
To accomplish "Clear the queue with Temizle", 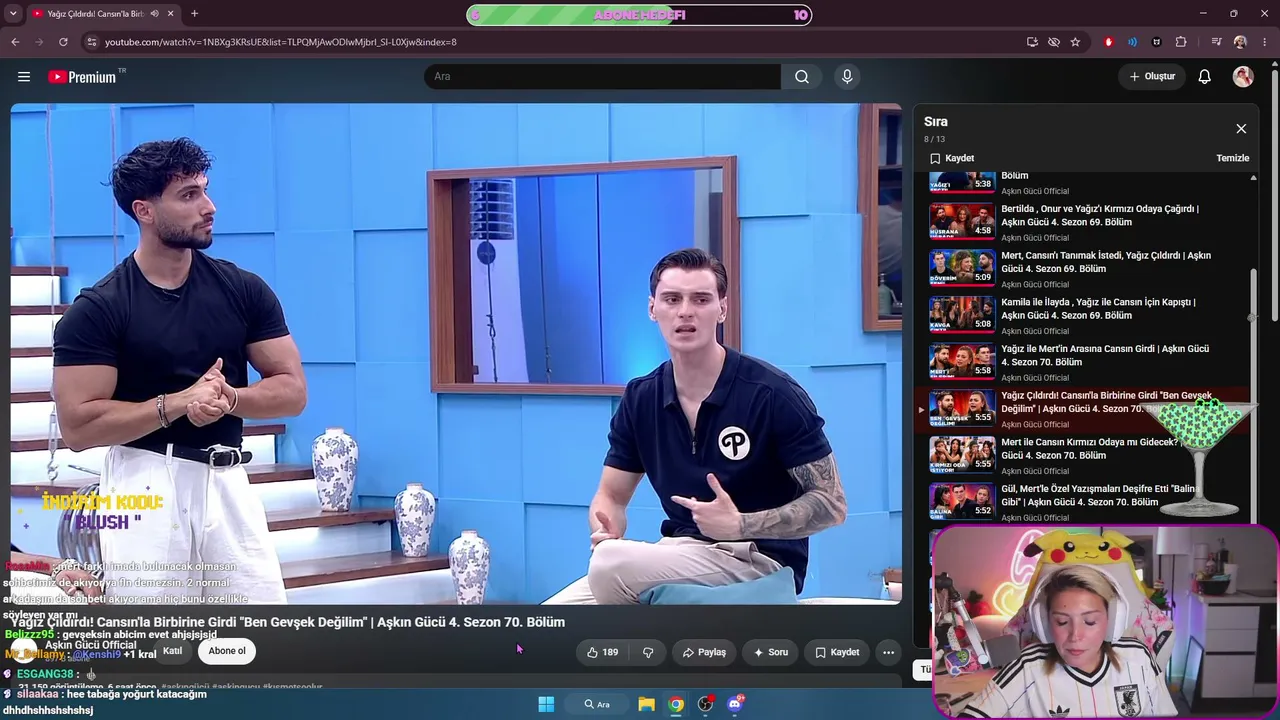I will [x=1232, y=158].
